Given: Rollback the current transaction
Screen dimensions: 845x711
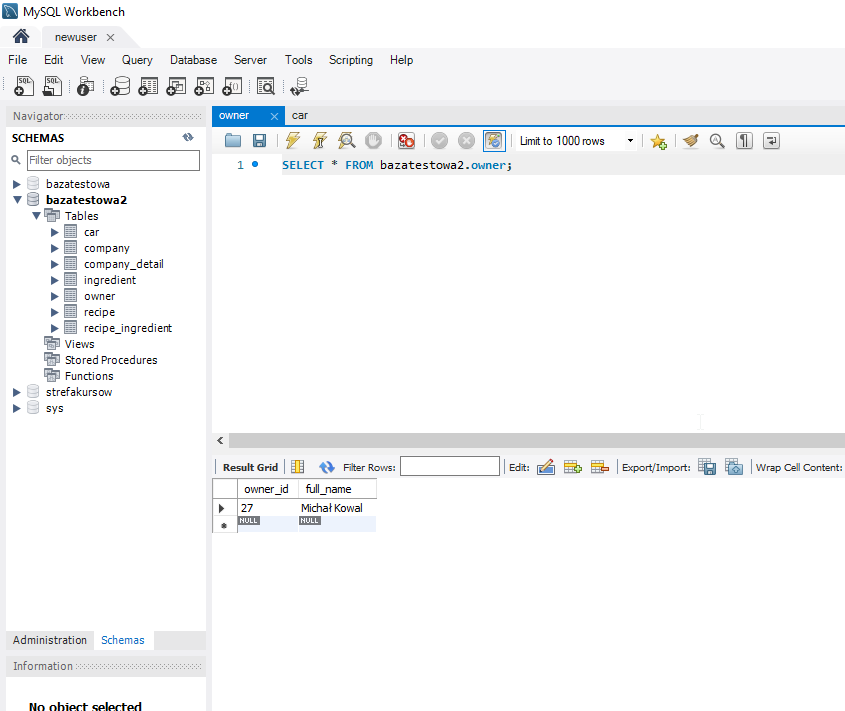Looking at the screenshot, I should (466, 141).
